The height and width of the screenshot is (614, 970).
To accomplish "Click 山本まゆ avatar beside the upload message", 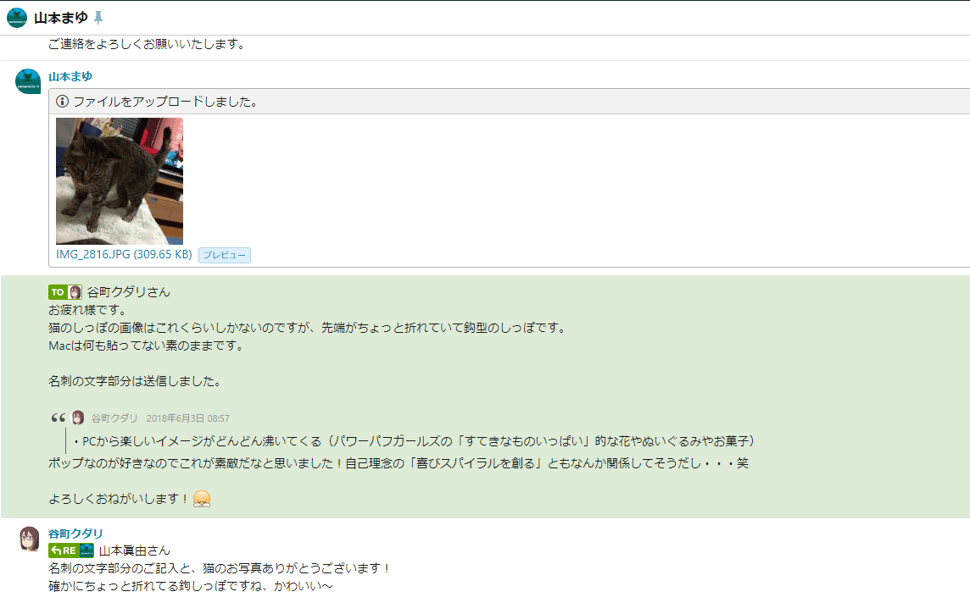I will click(28, 82).
